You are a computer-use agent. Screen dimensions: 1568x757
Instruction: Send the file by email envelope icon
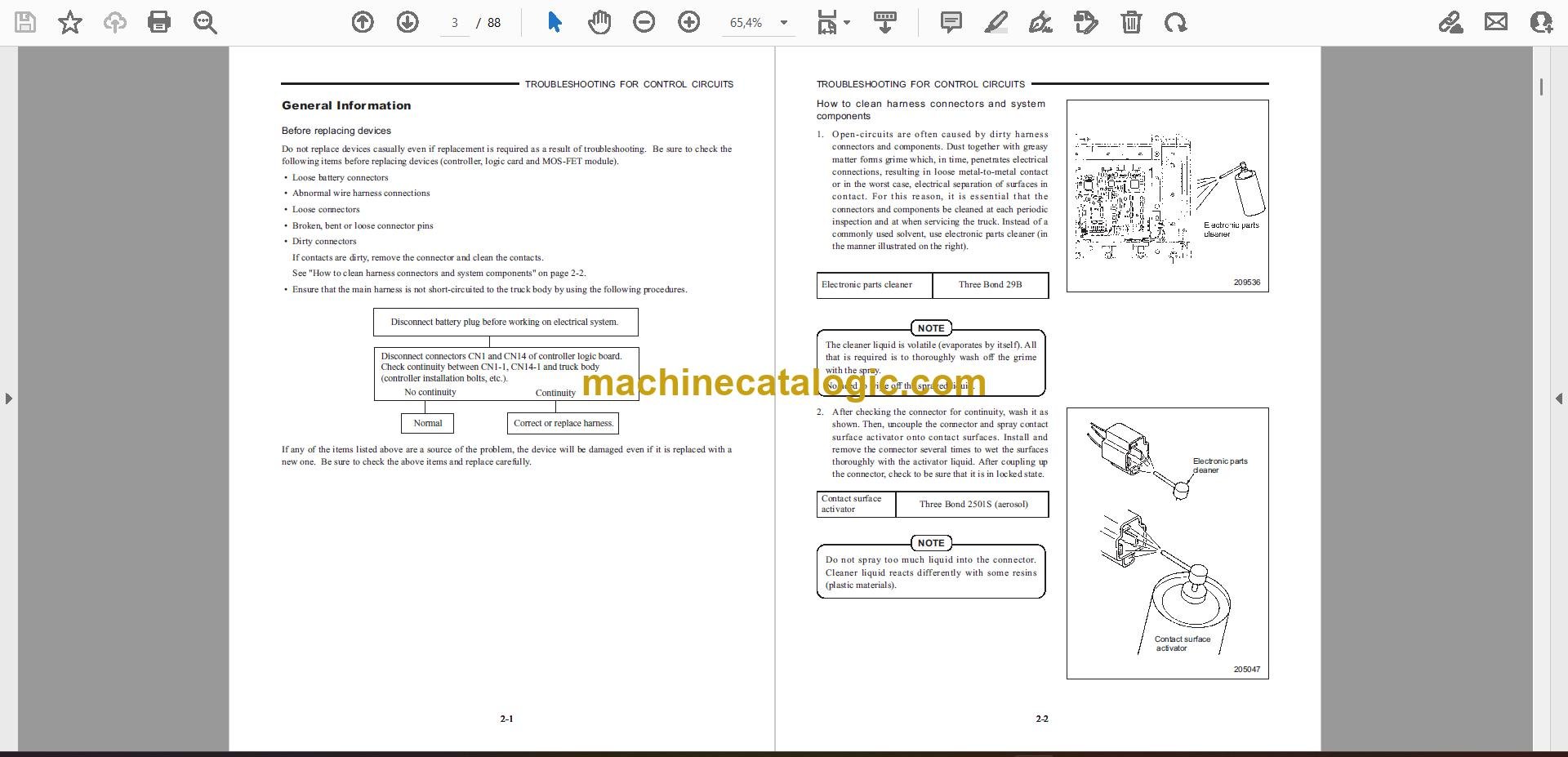pos(1496,22)
